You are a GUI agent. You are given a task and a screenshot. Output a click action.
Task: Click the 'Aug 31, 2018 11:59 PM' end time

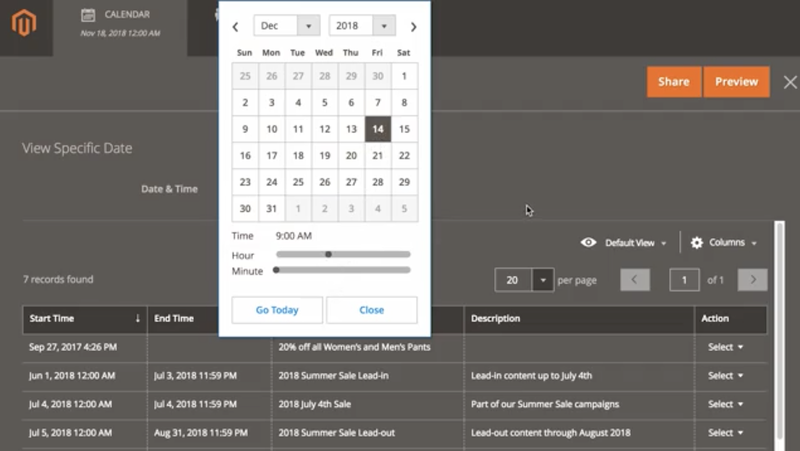click(201, 433)
